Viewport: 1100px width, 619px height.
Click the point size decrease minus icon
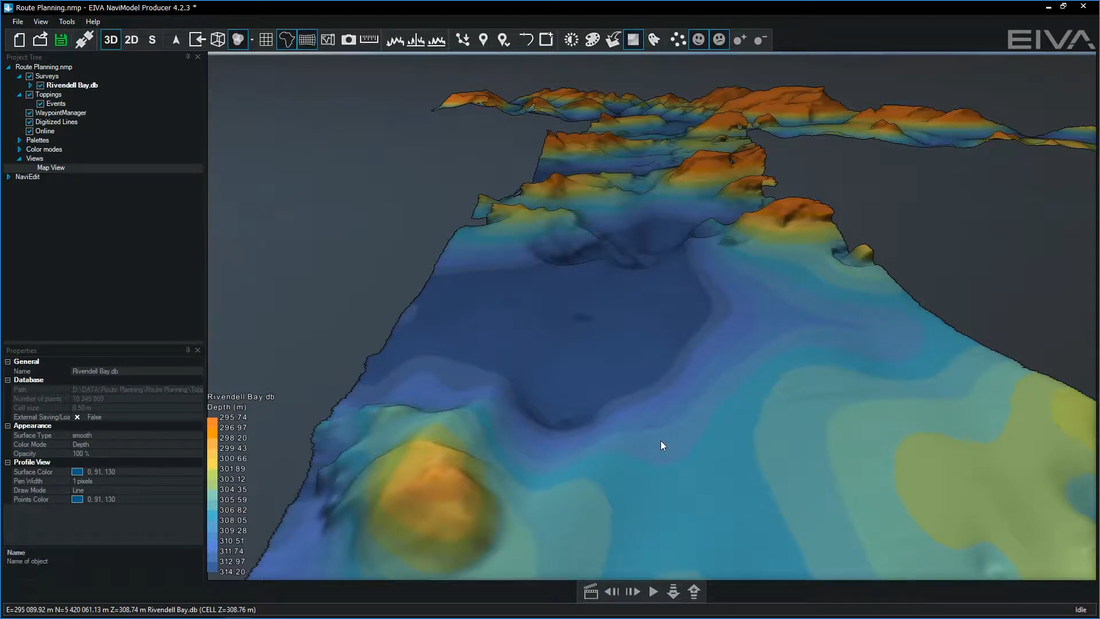click(x=760, y=40)
